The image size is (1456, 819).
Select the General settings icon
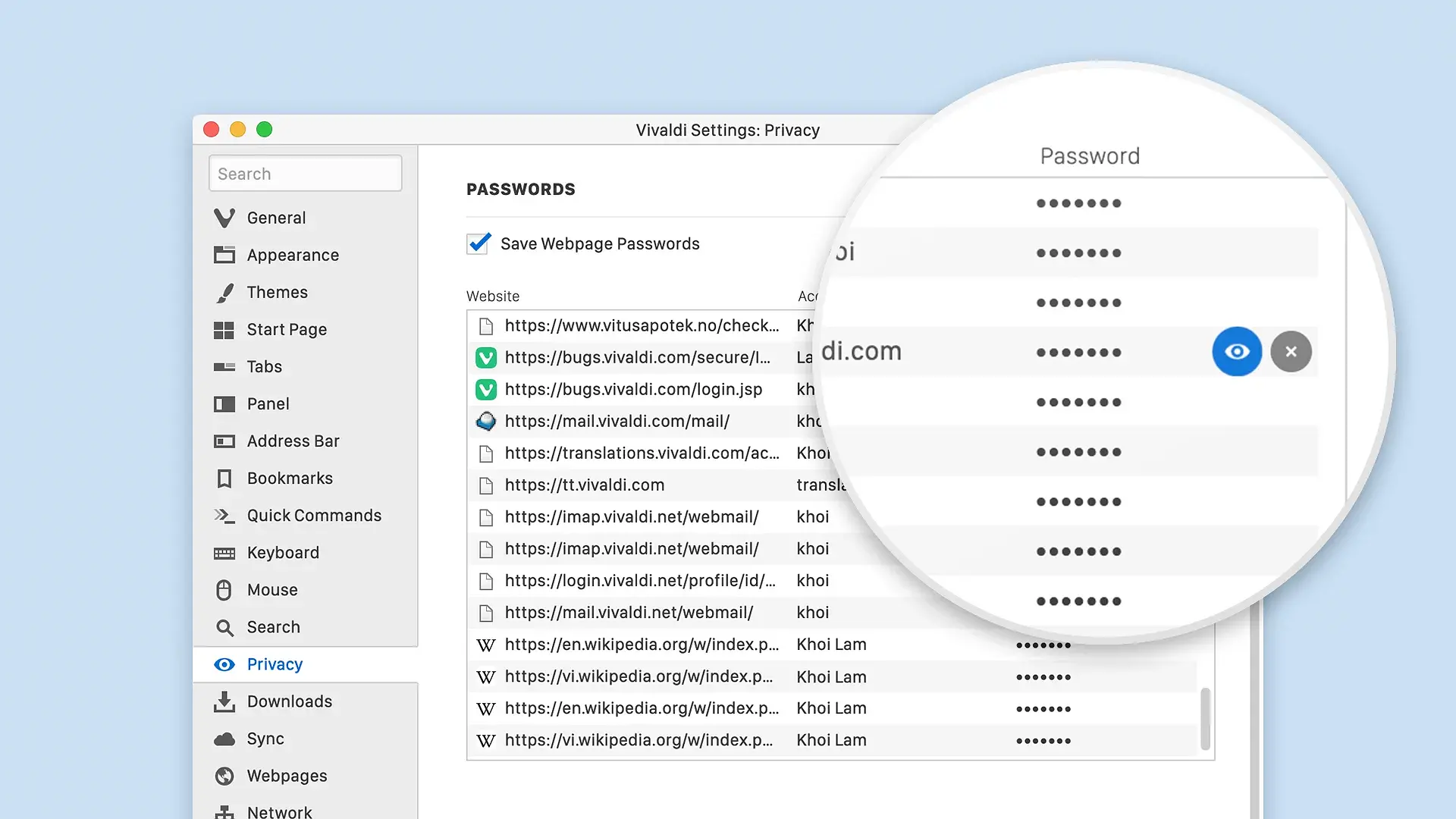click(224, 217)
